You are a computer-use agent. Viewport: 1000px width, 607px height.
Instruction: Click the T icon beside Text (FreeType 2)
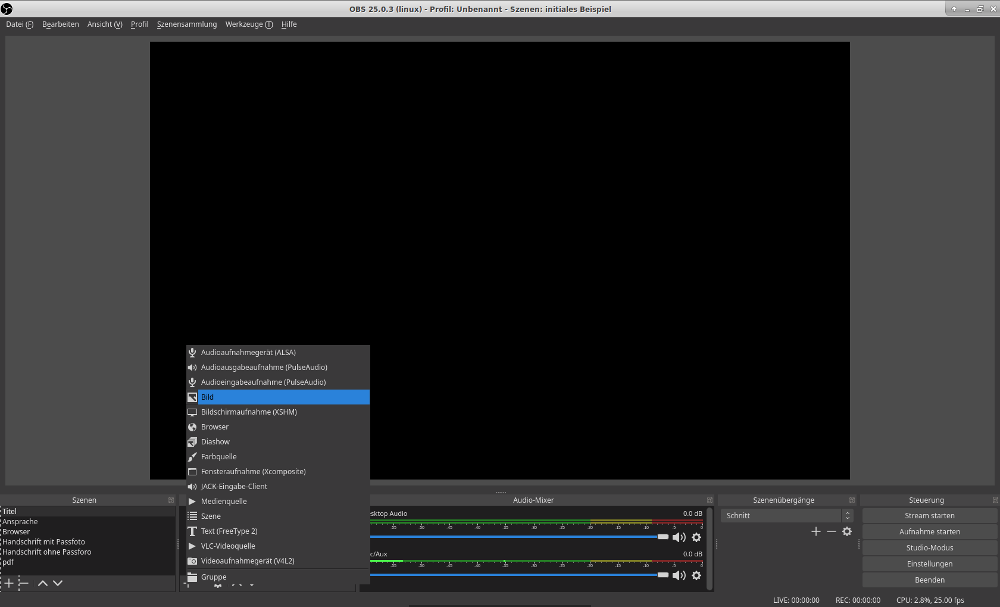click(192, 531)
